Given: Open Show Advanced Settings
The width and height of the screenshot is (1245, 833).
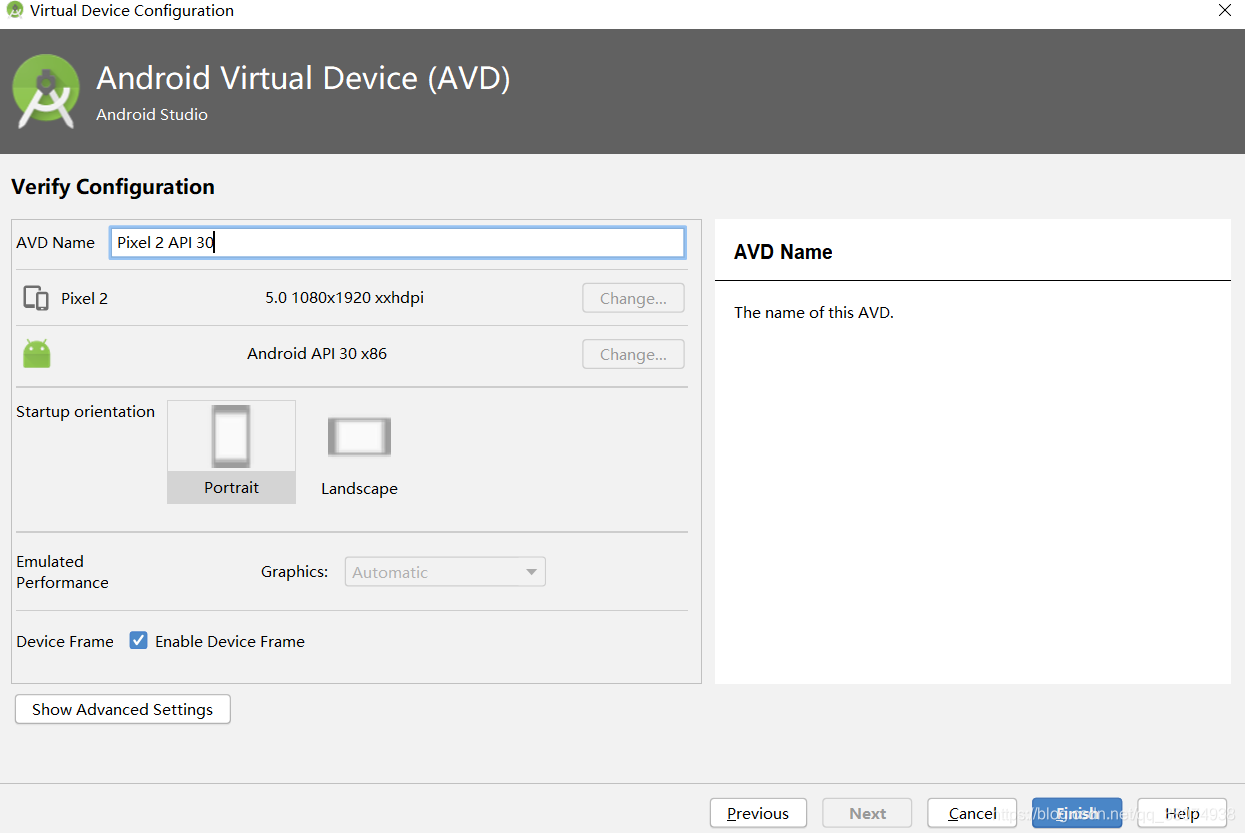Looking at the screenshot, I should pyautogui.click(x=123, y=709).
